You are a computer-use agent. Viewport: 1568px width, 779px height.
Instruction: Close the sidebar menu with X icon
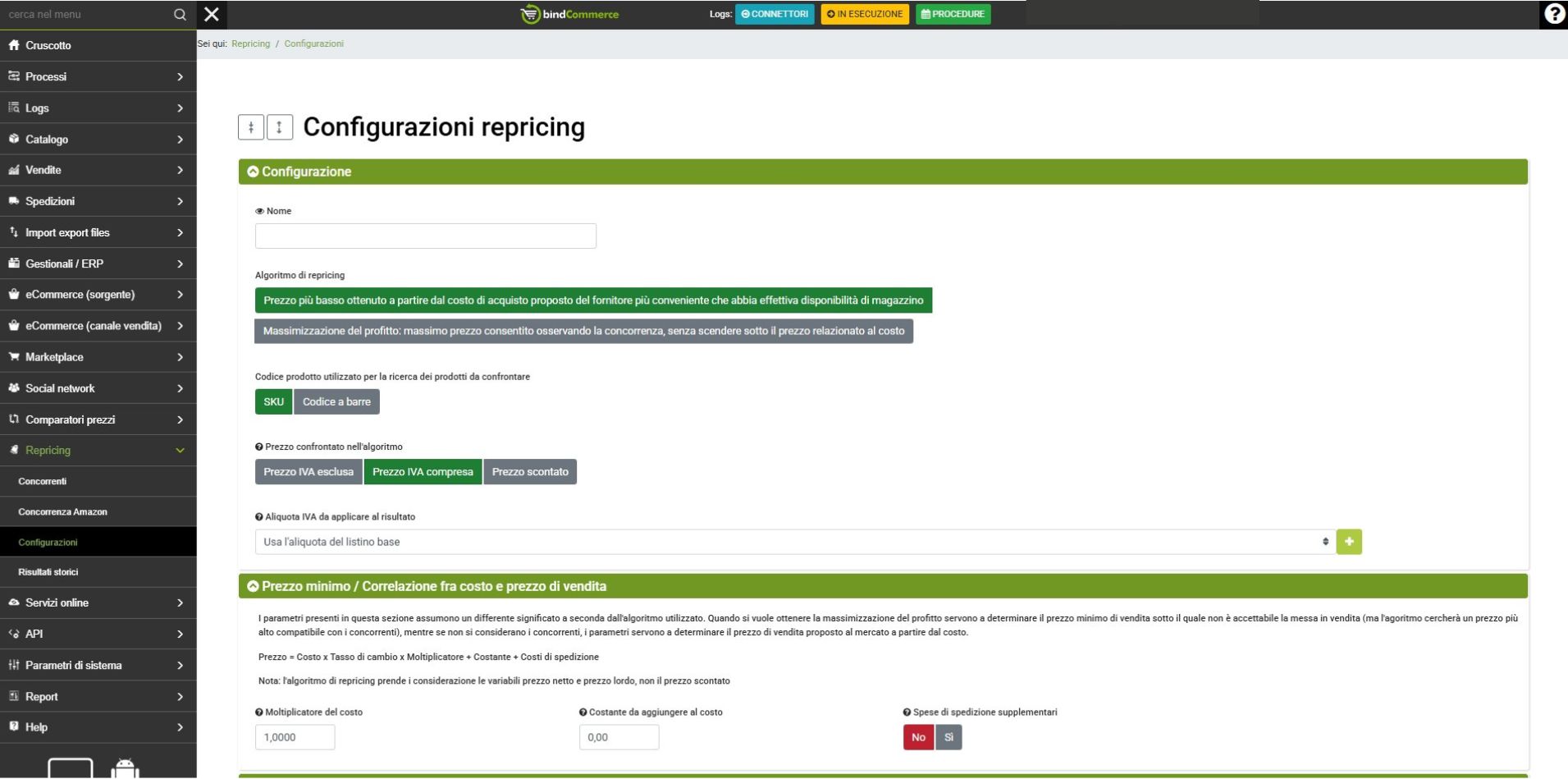click(212, 14)
